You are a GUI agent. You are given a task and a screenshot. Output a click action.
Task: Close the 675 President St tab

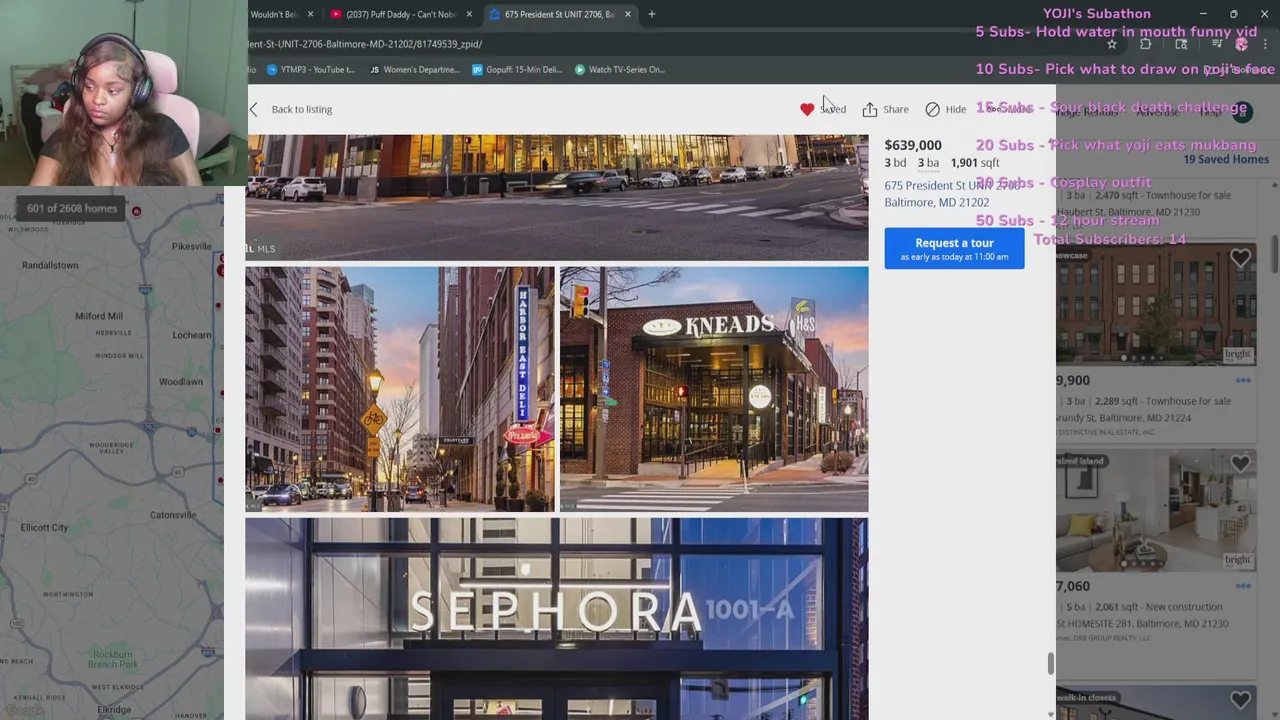coord(628,14)
